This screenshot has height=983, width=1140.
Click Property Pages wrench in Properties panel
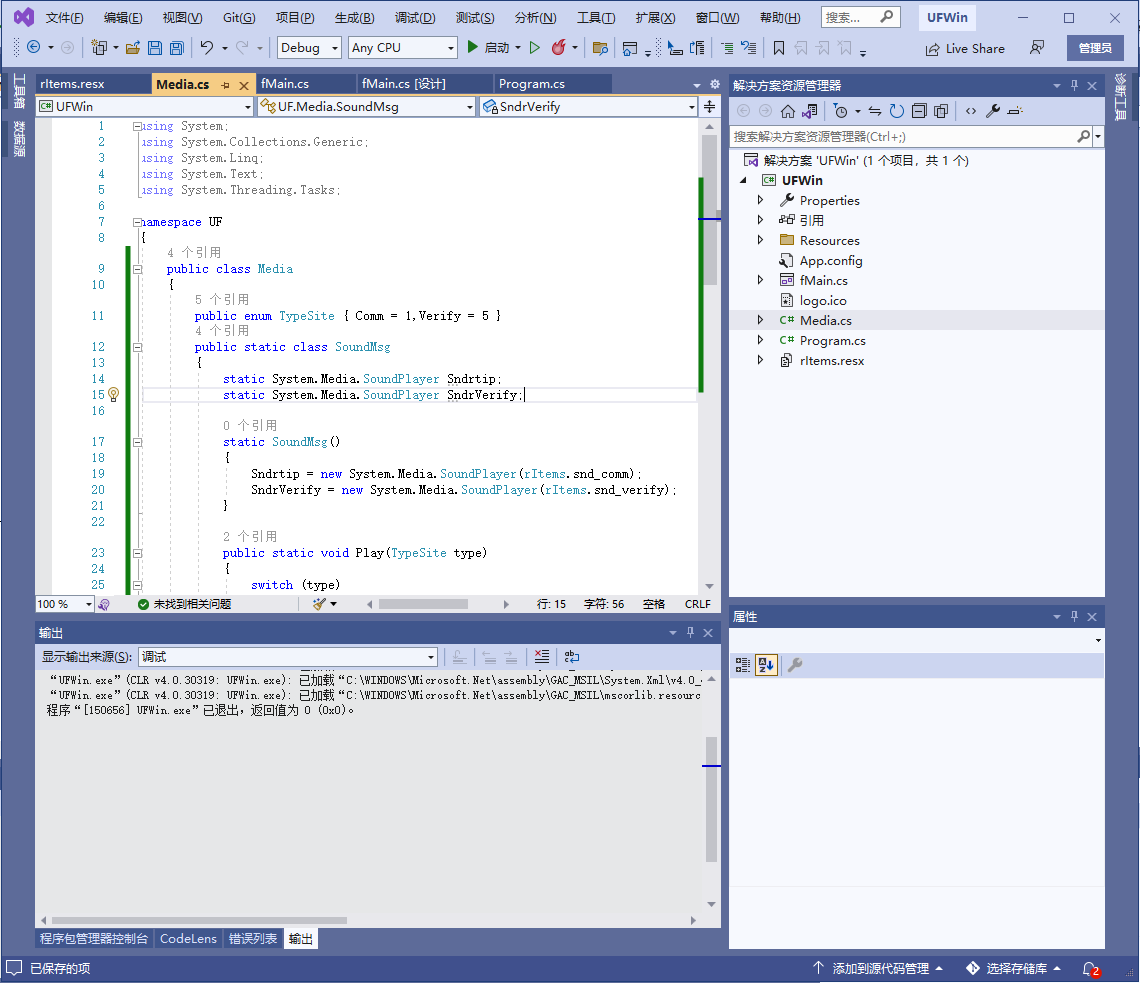795,665
